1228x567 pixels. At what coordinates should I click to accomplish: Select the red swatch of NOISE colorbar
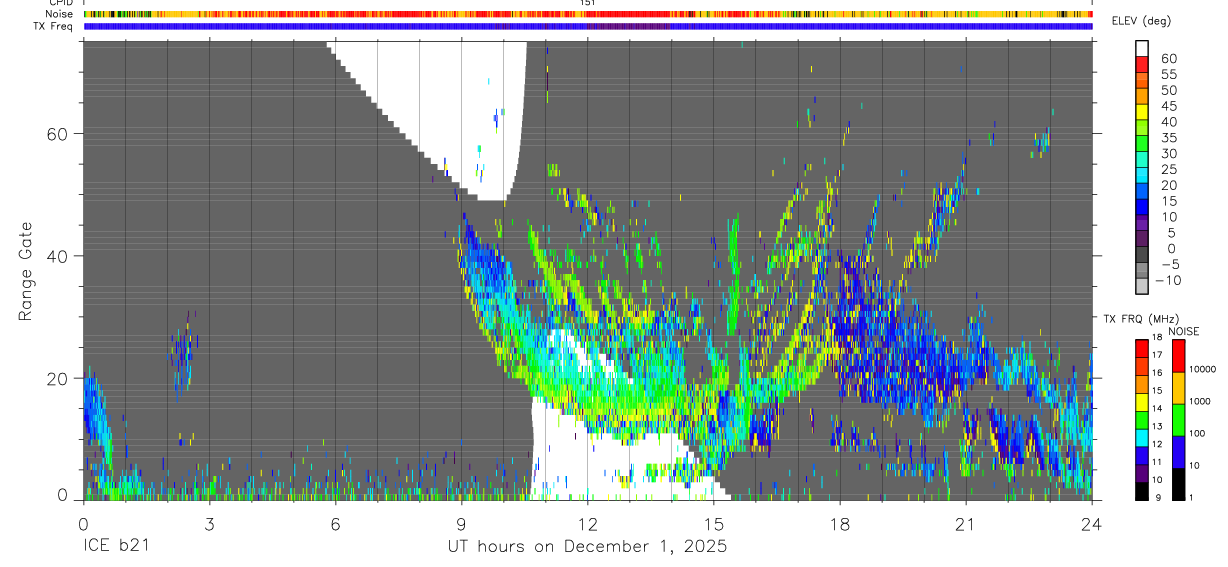(1178, 356)
